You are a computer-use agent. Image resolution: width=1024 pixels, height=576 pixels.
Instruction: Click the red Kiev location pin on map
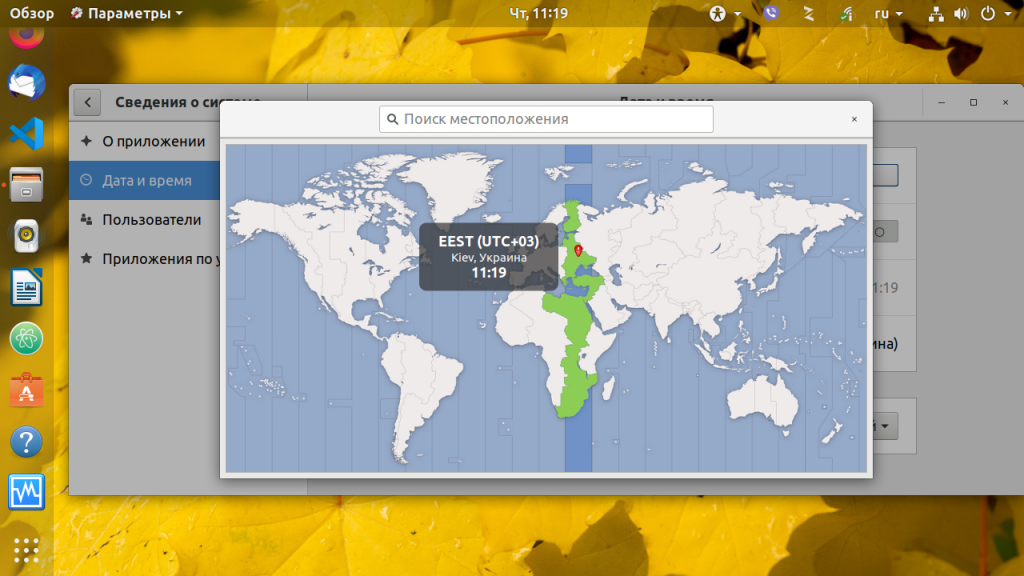click(578, 250)
